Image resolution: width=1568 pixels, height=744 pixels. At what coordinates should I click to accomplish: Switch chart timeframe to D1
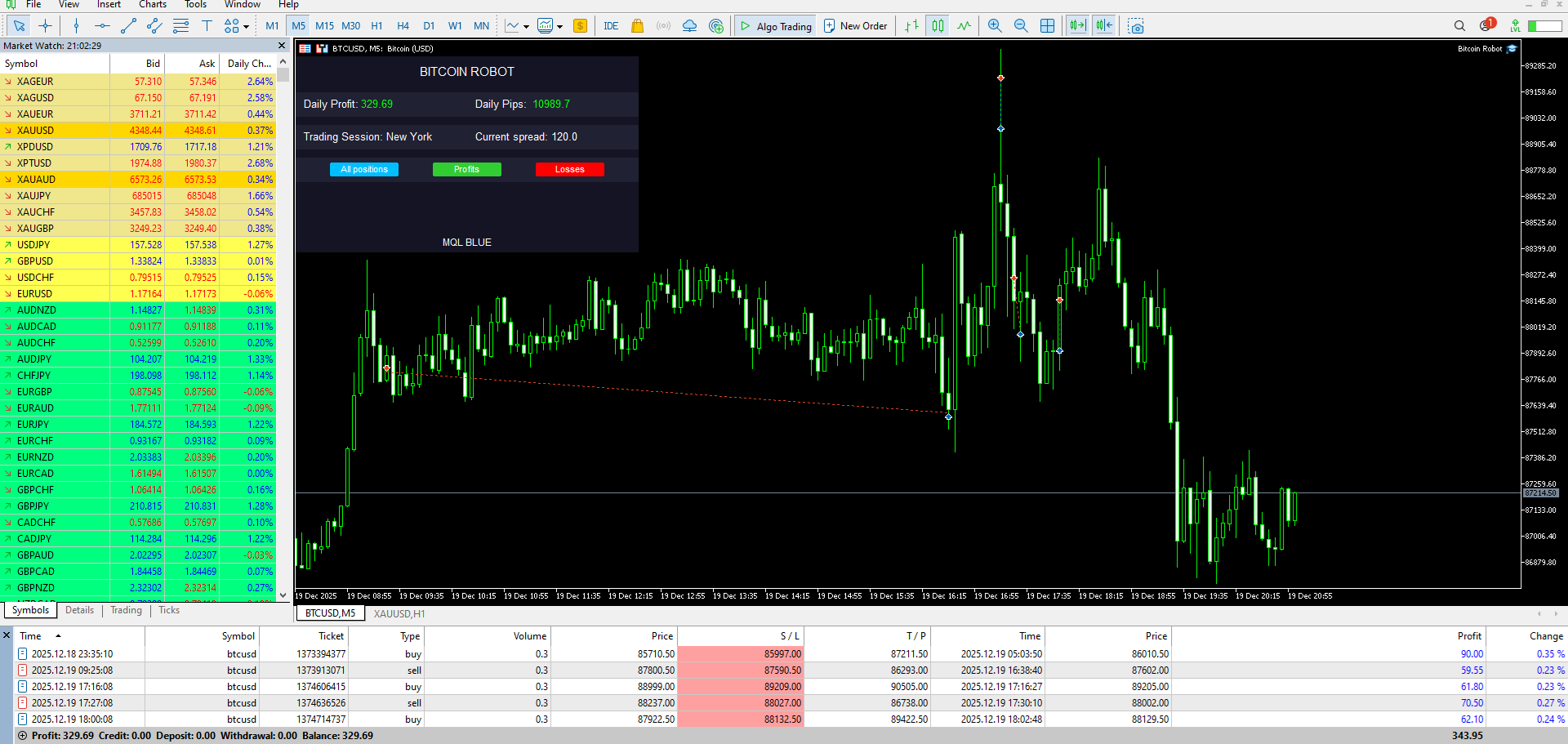coord(429,26)
